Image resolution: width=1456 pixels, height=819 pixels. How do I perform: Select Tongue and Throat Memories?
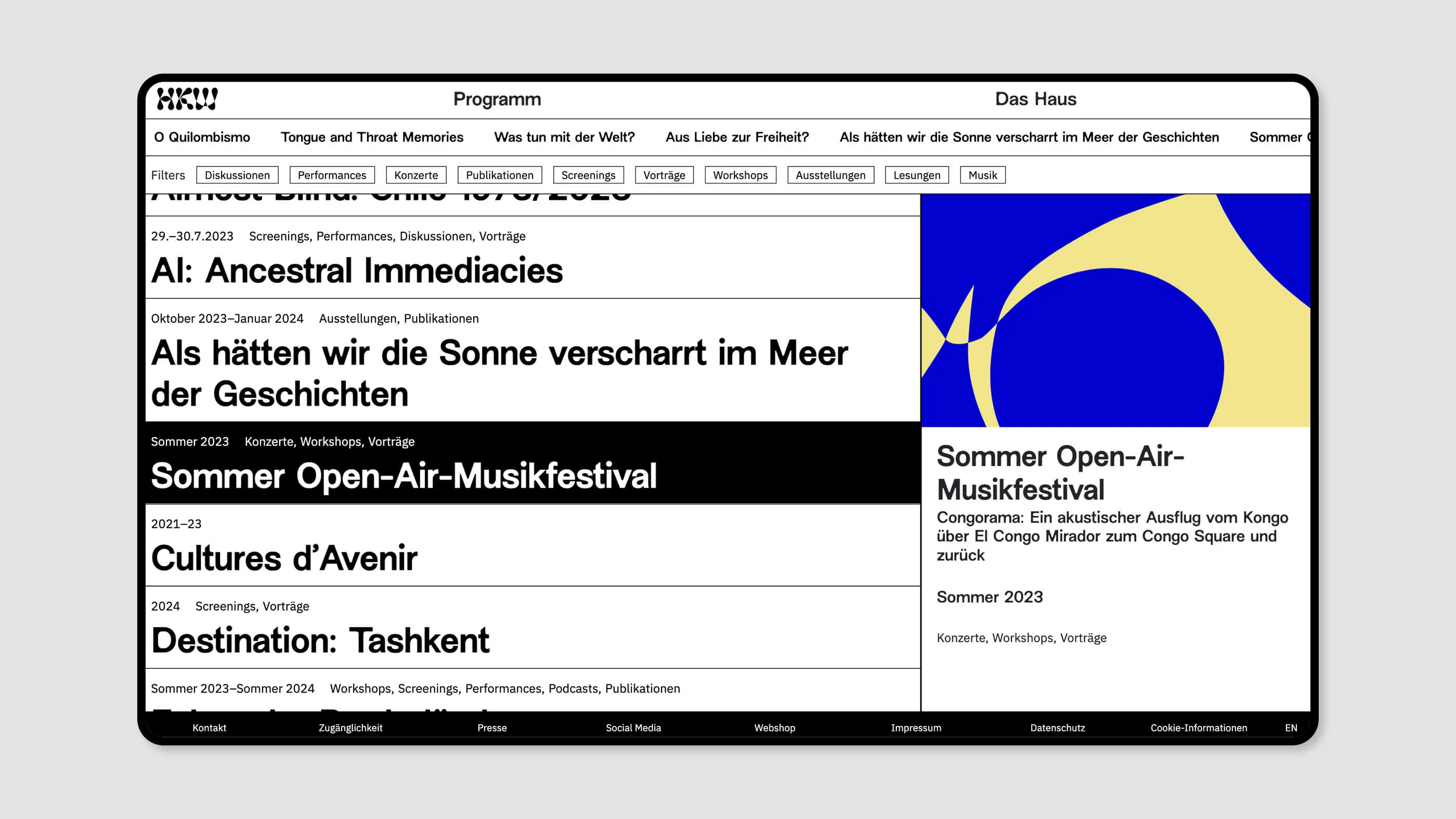(x=372, y=137)
